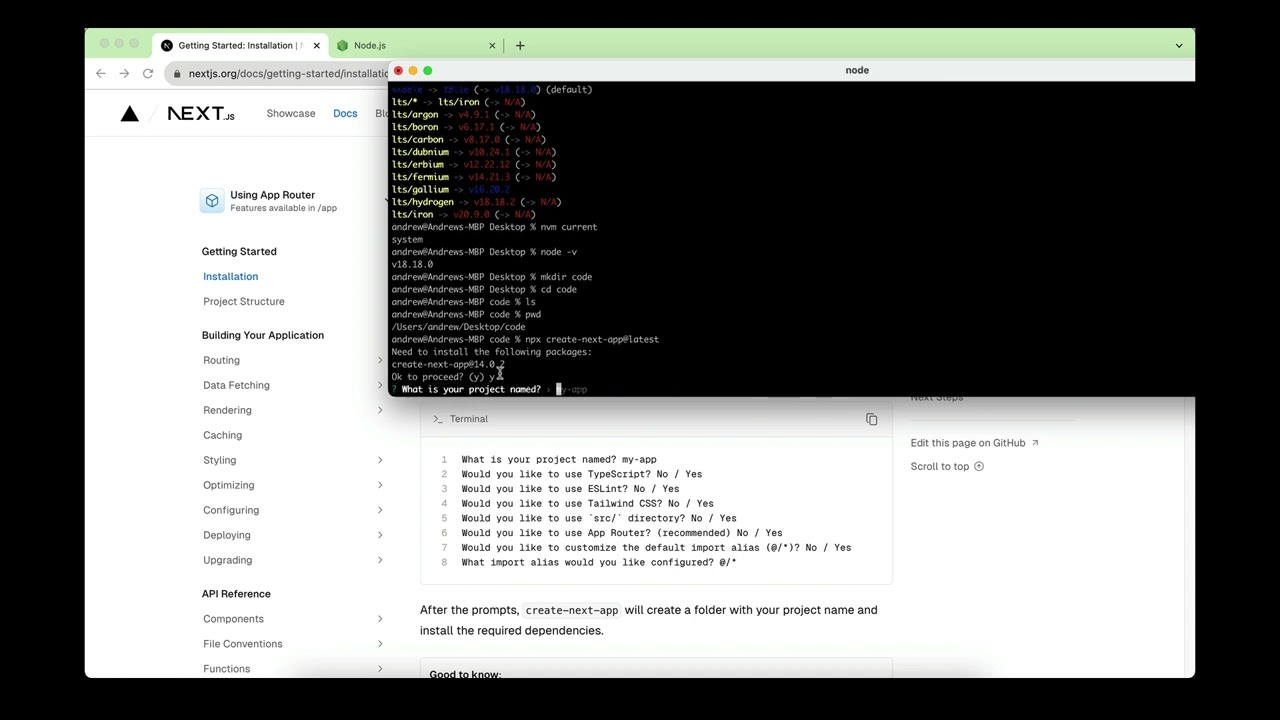
Task: Close the Getting Started Installation tab
Action: 317,45
